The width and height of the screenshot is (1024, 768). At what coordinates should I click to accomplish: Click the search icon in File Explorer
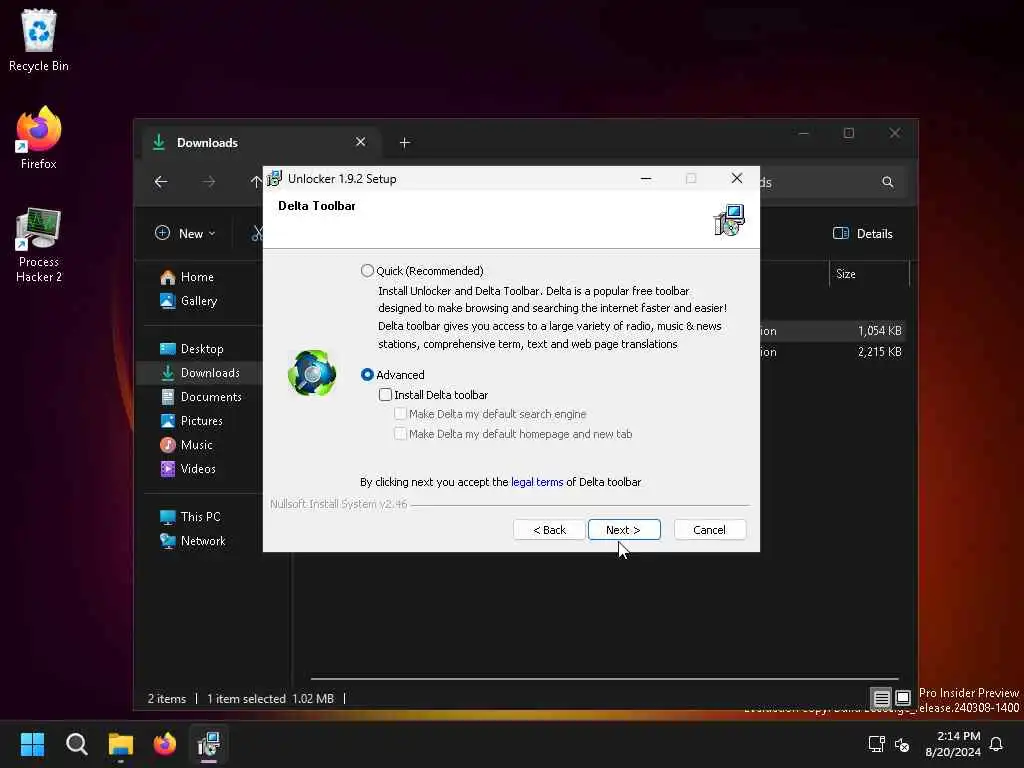point(888,182)
